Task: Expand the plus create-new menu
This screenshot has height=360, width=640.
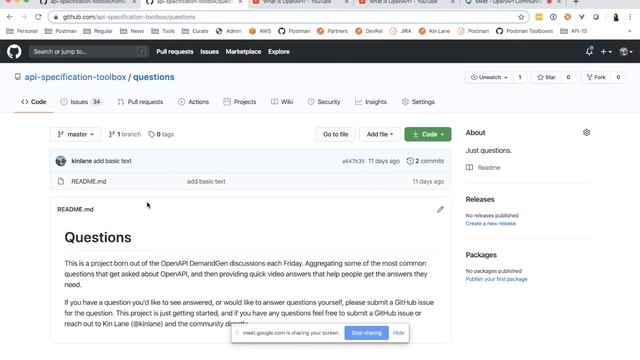Action: click(606, 52)
